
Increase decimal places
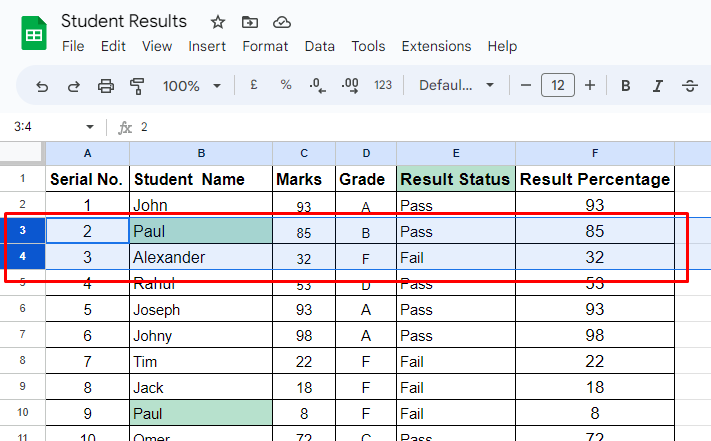tap(350, 85)
